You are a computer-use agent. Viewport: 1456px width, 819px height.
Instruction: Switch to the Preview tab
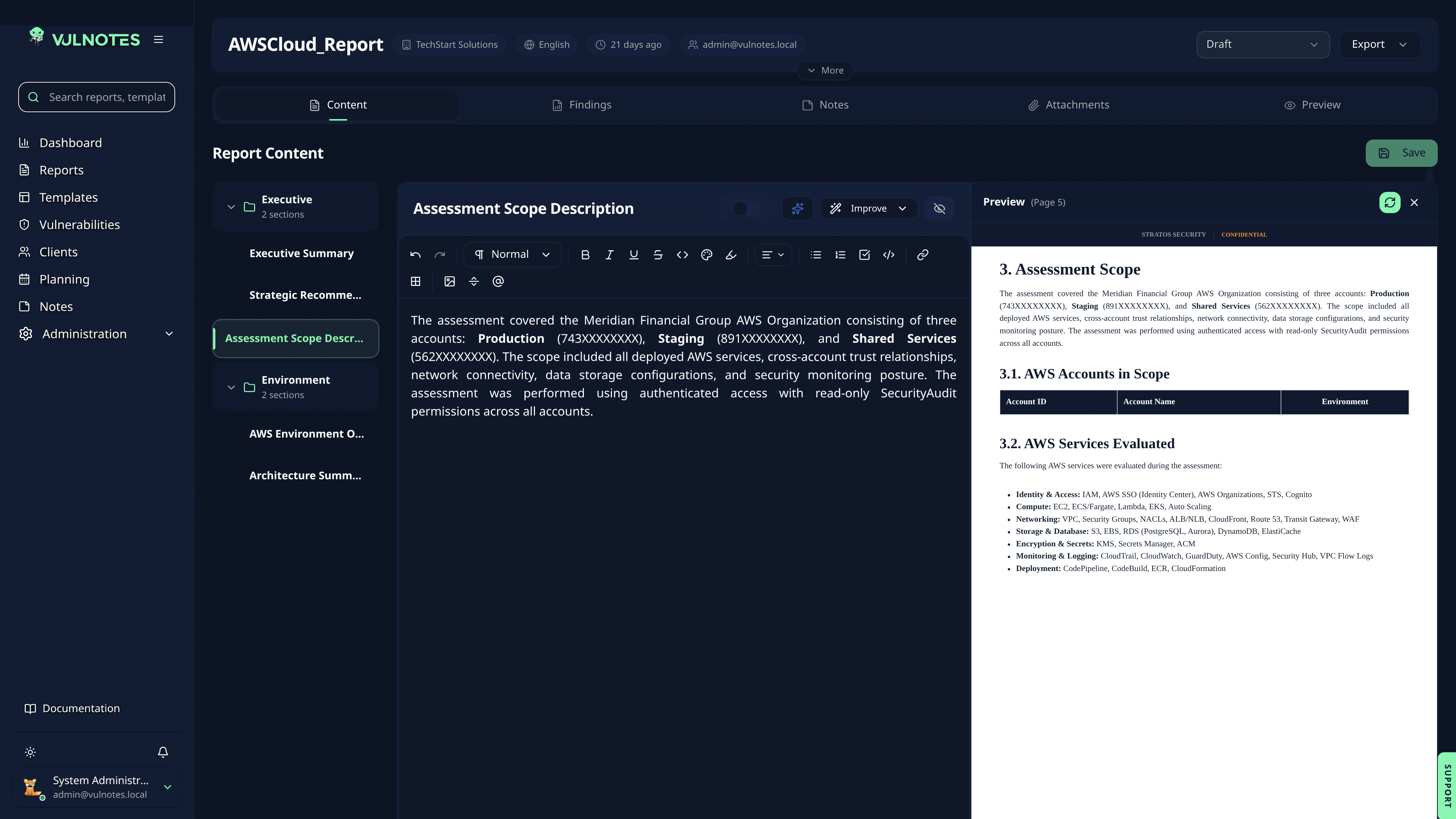(x=1312, y=105)
